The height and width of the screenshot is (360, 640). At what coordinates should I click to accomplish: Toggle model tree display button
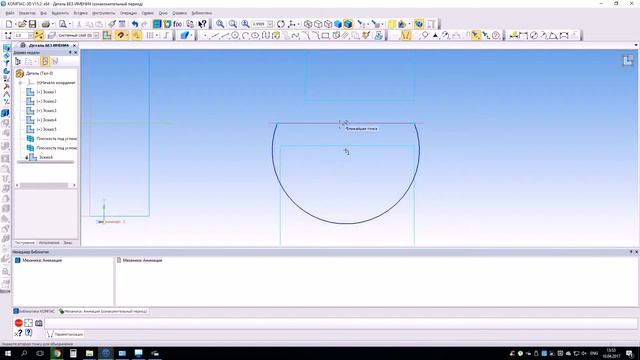pyautogui.click(x=167, y=24)
